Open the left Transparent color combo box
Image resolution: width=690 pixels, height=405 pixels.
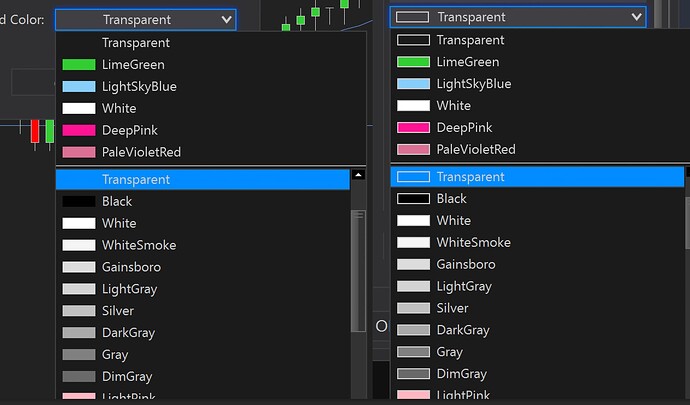[x=145, y=19]
